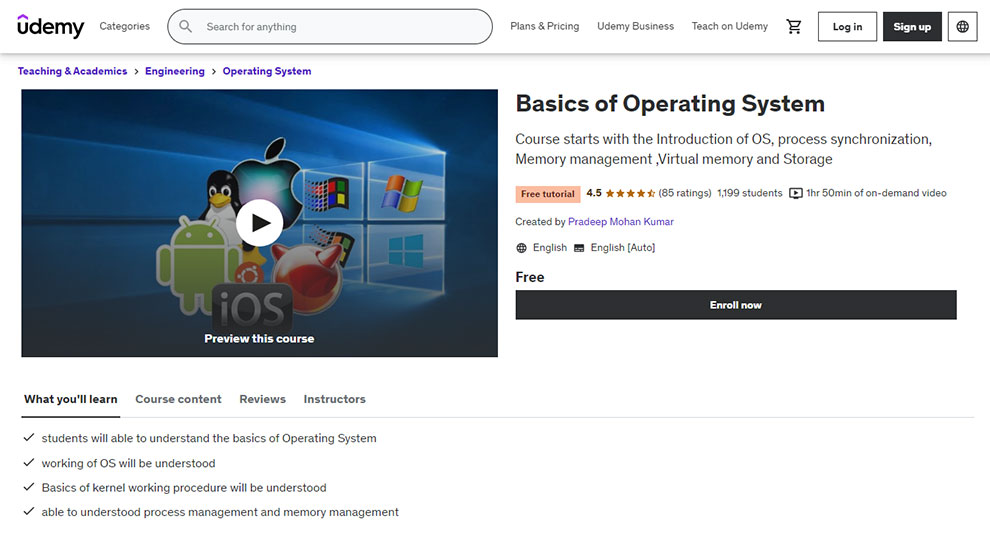
Task: Select the What you'll learn tab
Action: tap(71, 399)
